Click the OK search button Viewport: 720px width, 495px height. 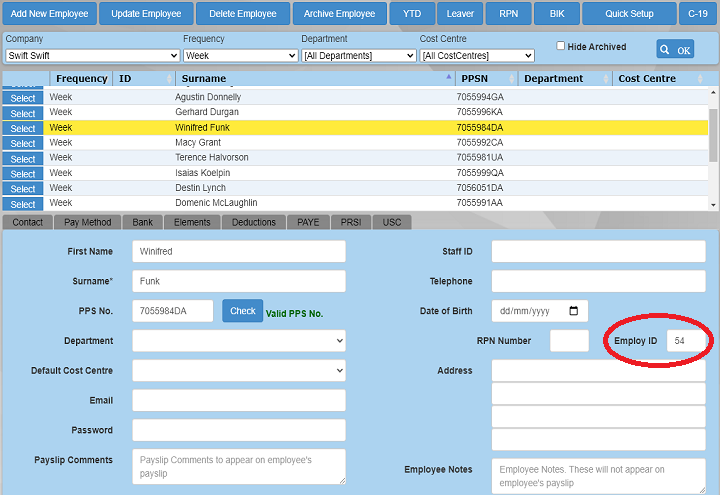click(x=675, y=49)
